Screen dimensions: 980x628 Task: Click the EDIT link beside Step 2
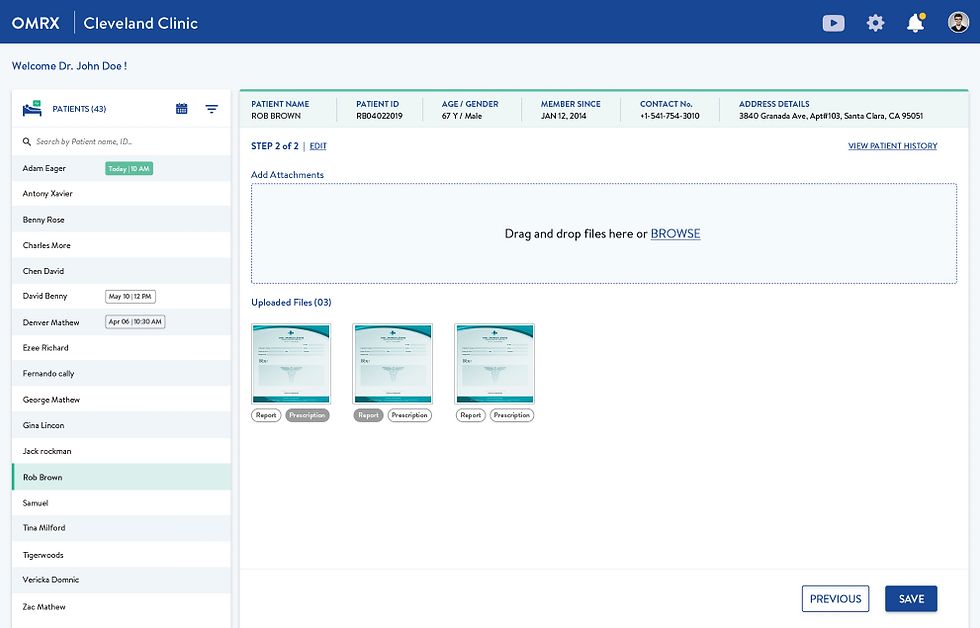(318, 146)
